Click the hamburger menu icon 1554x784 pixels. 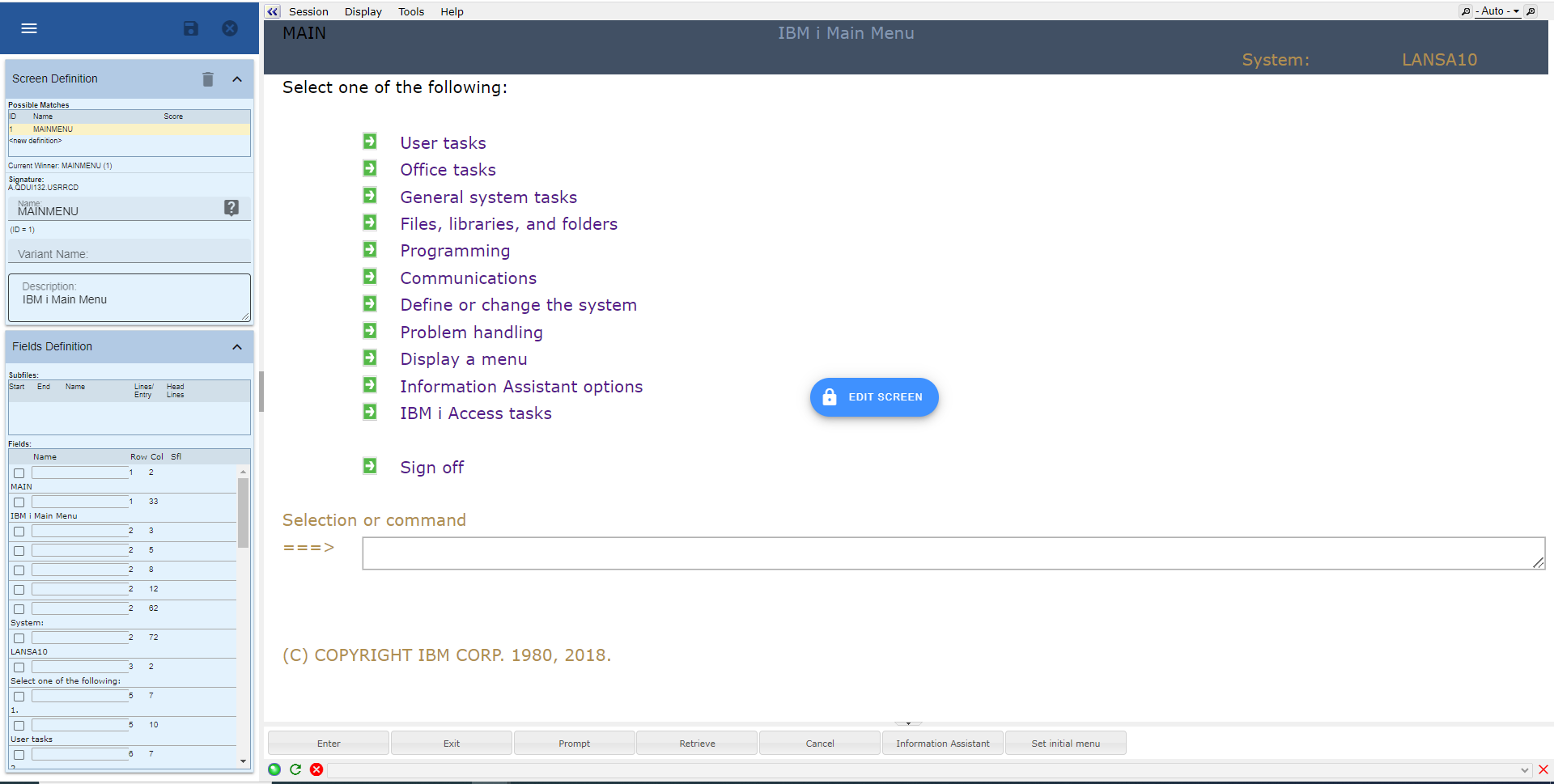(29, 28)
